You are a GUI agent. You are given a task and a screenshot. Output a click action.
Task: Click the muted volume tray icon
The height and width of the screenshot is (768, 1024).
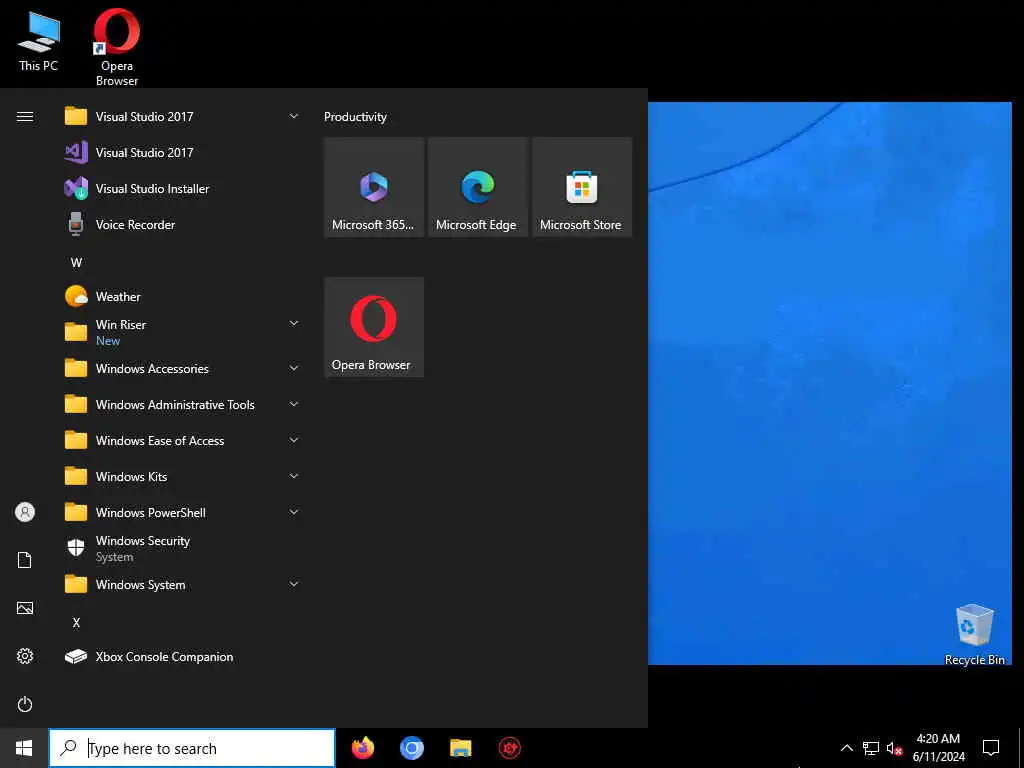(894, 748)
